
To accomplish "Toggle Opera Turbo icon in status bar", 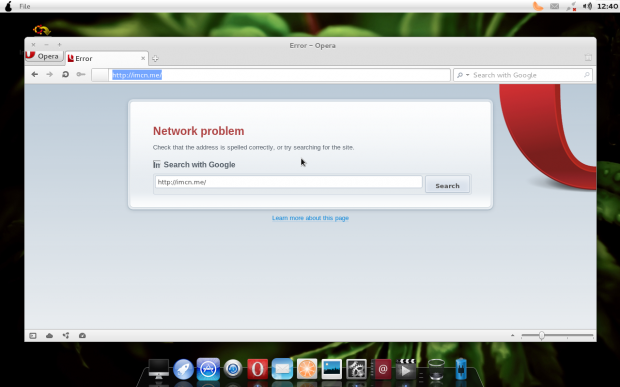I will (82, 336).
